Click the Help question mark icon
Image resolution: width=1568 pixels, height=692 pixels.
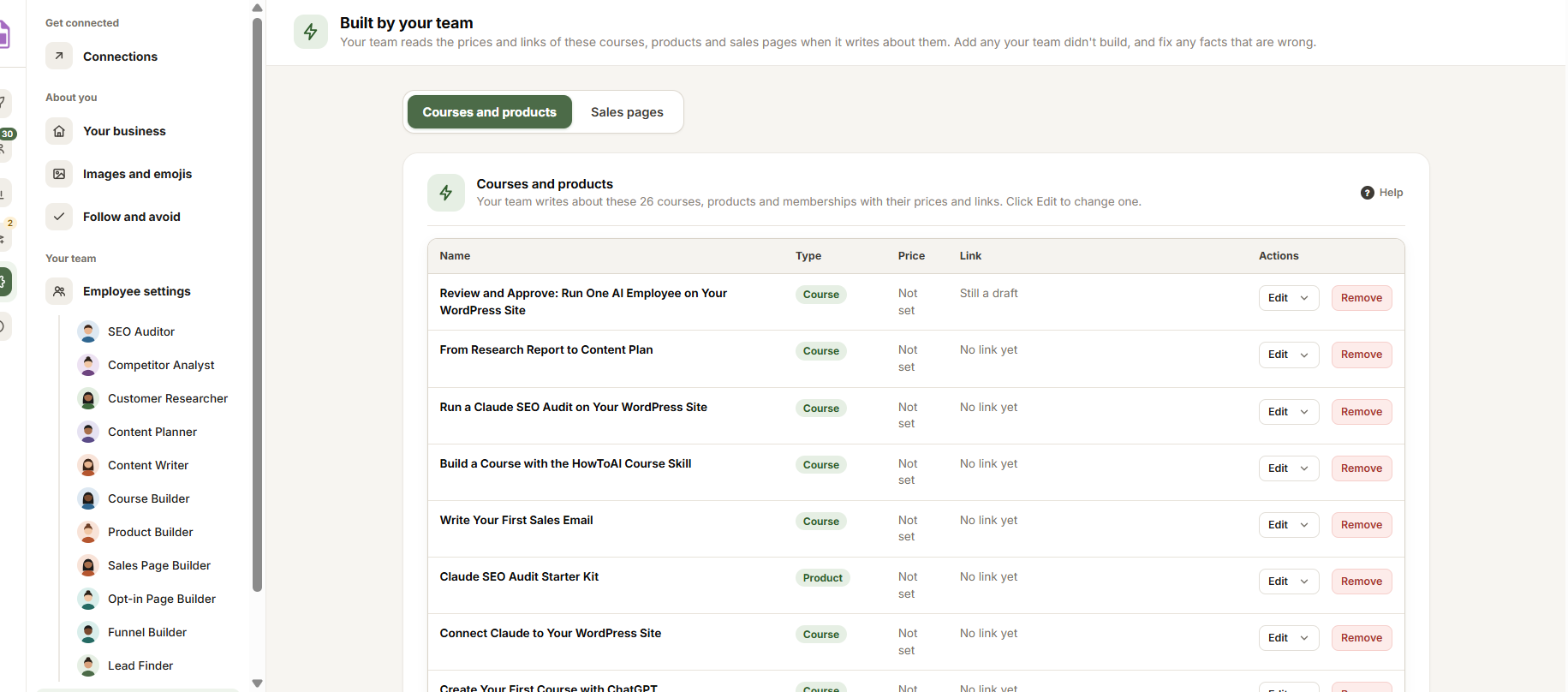coord(1367,193)
